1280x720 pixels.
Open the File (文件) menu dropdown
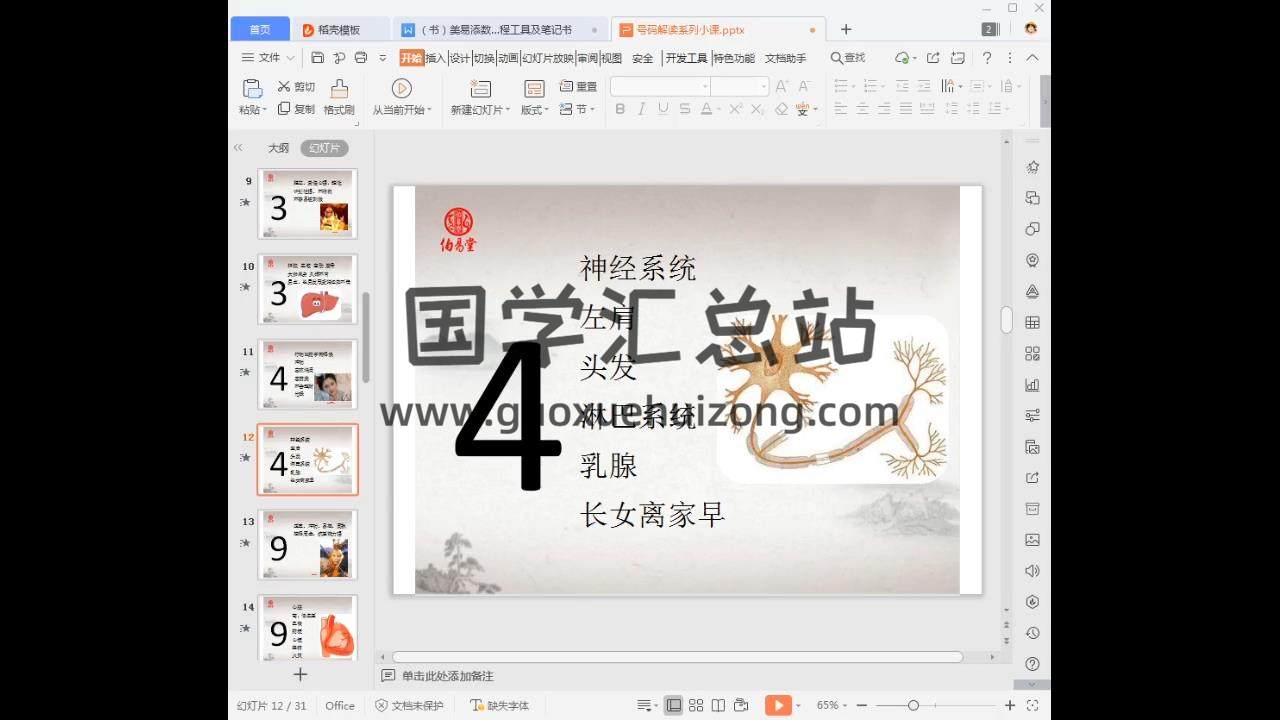[268, 58]
